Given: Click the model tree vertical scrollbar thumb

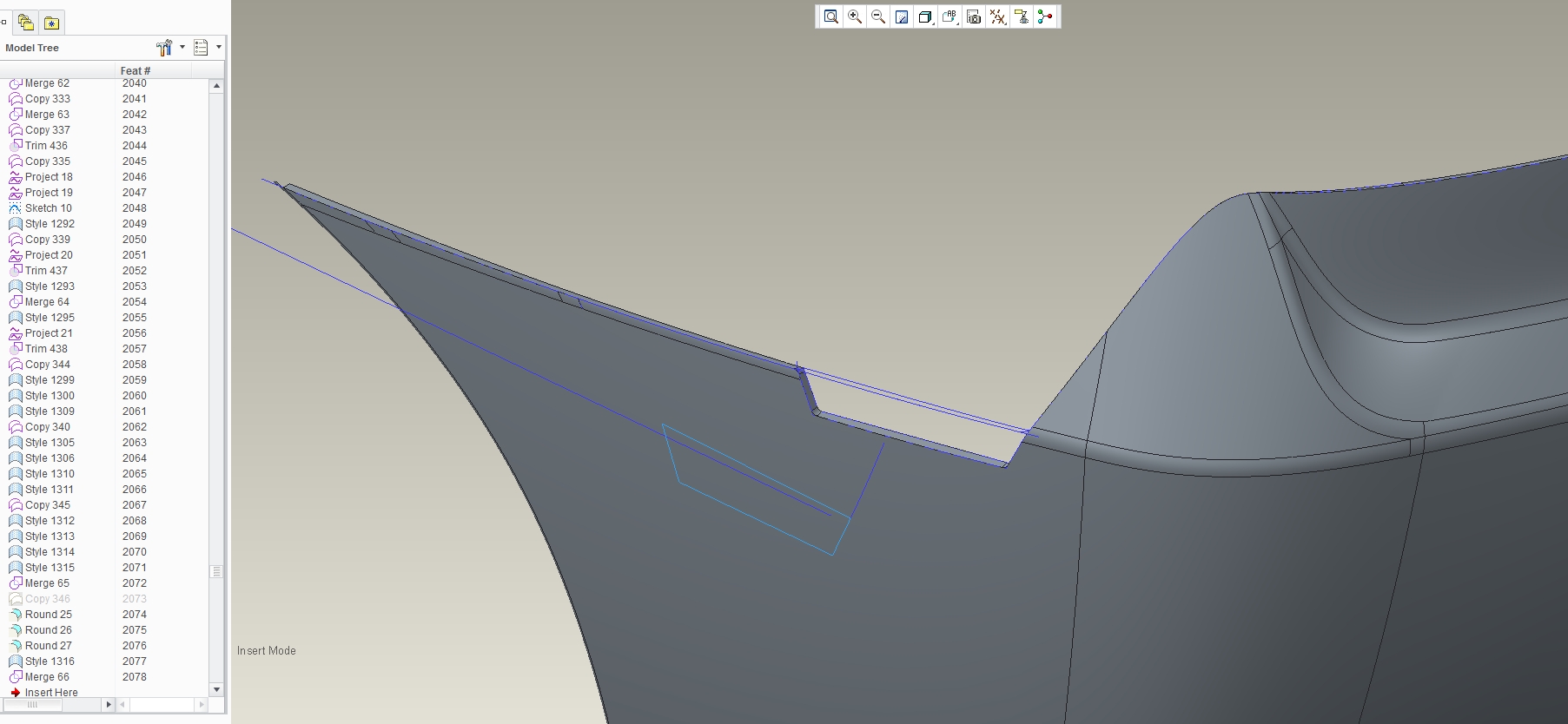Looking at the screenshot, I should 216,571.
